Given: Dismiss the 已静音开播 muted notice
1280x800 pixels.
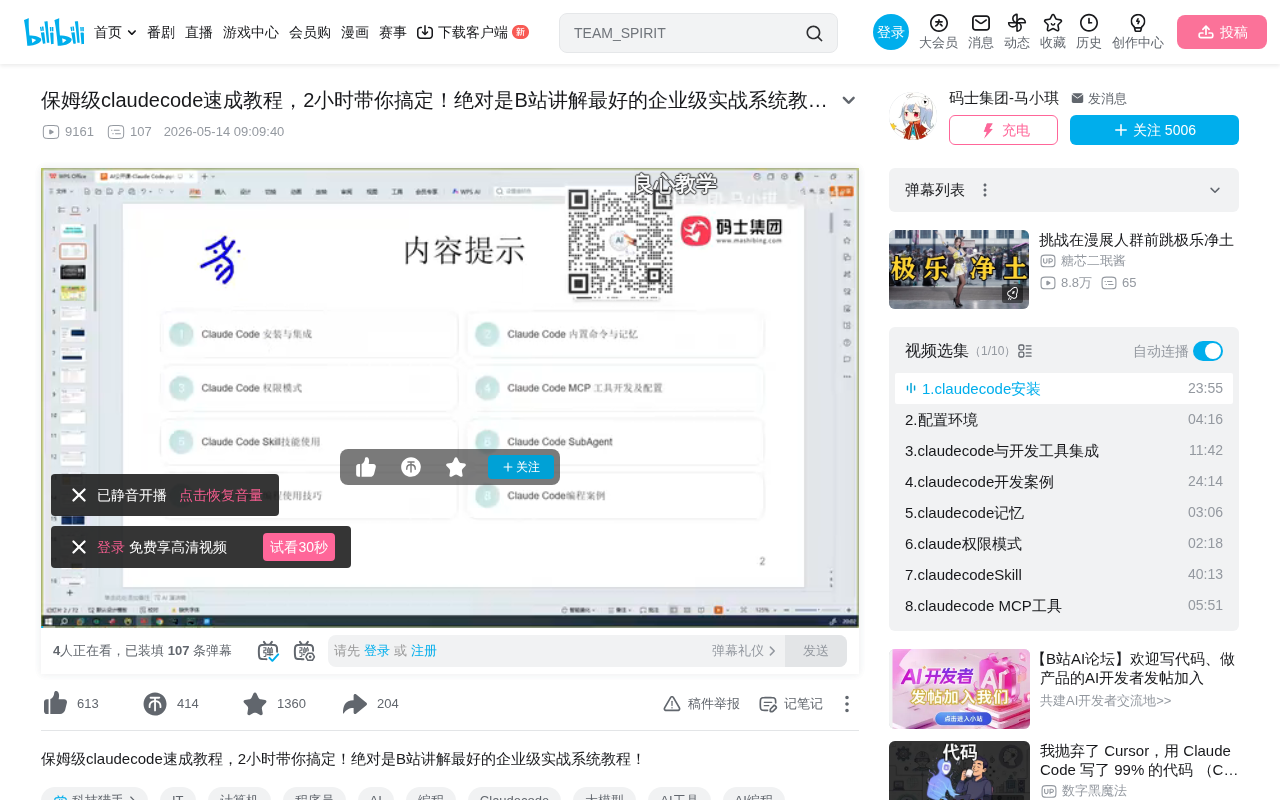Looking at the screenshot, I should (x=79, y=495).
